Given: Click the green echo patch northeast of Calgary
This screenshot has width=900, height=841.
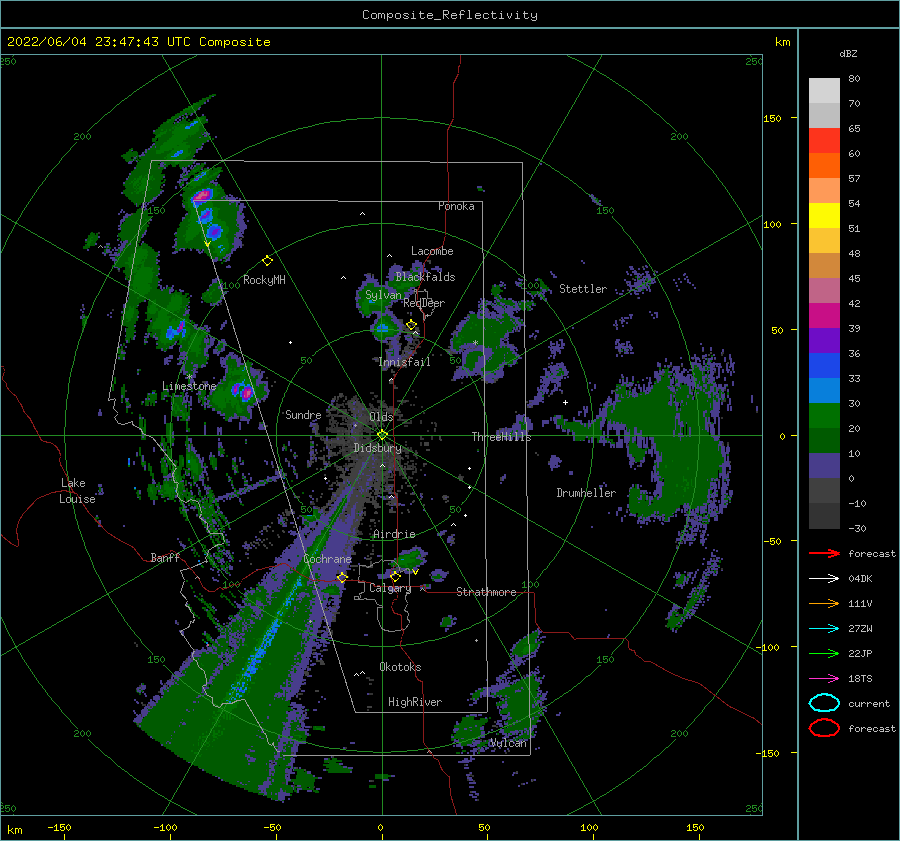Looking at the screenshot, I should tap(410, 559).
